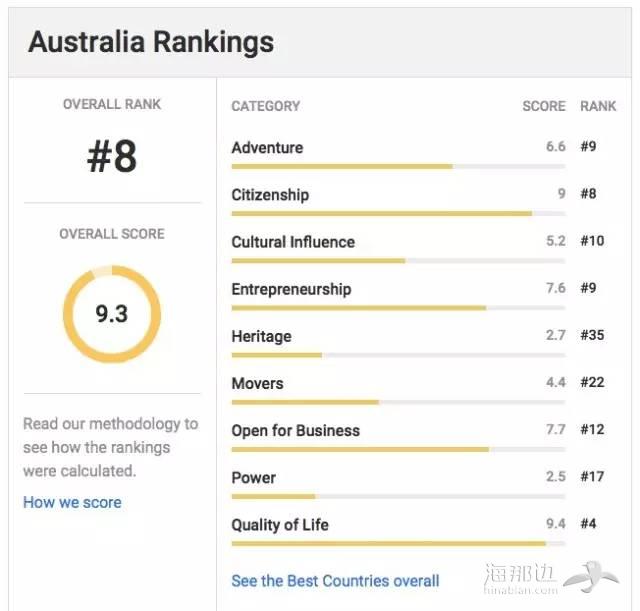Select the Adventure category label
Image resolution: width=640 pixels, height=611 pixels.
[x=267, y=147]
